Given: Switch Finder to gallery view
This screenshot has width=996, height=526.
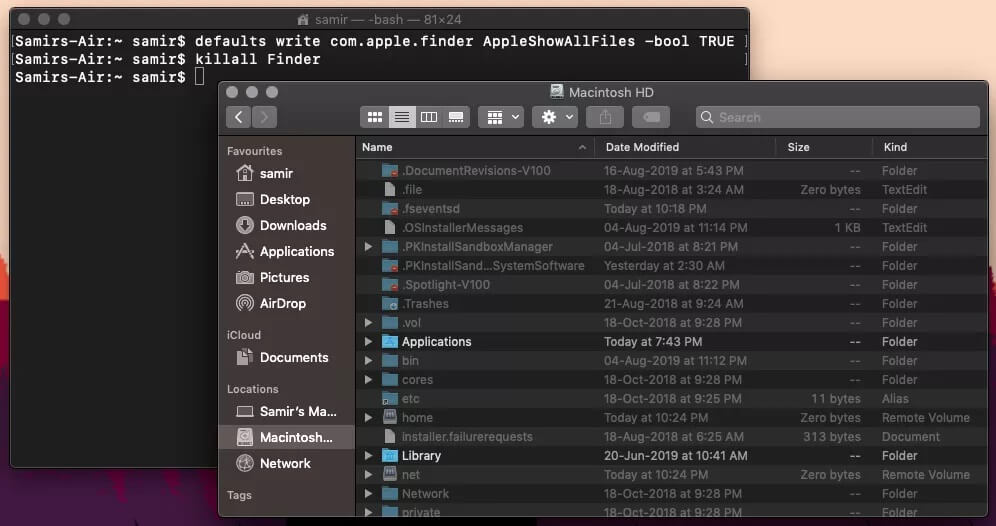Looking at the screenshot, I should click(x=456, y=117).
